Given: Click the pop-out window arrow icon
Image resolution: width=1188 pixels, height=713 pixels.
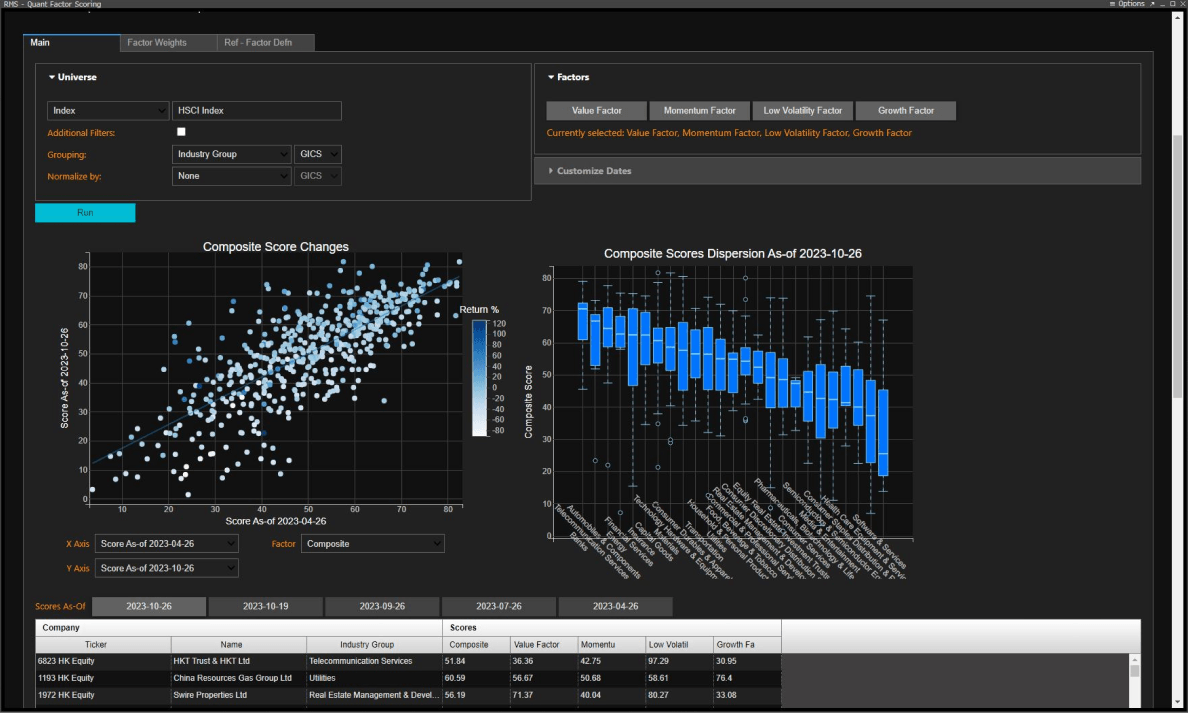Looking at the screenshot, I should 1153,4.
